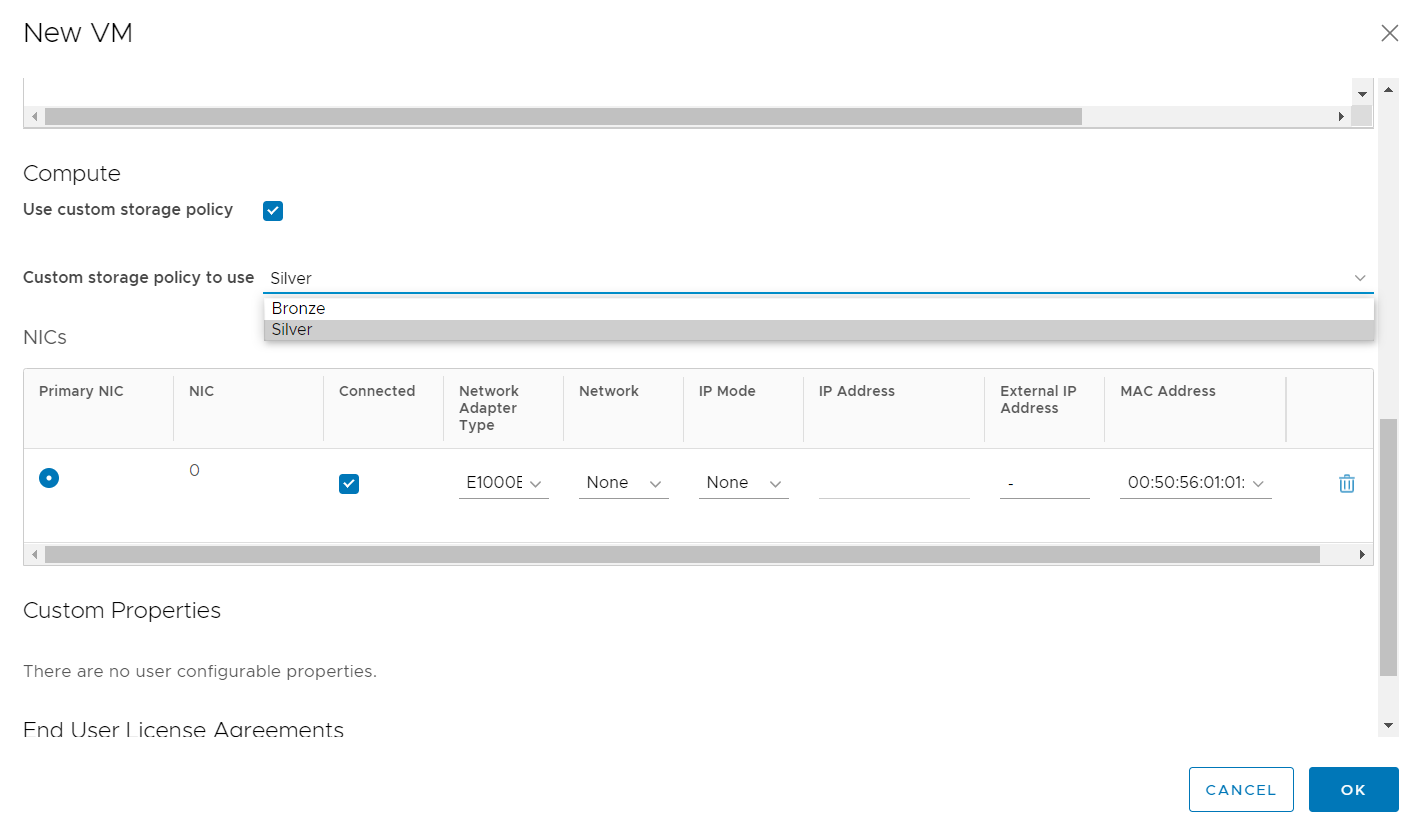Click the IP Address input field
The height and width of the screenshot is (833, 1415).
coord(893,484)
